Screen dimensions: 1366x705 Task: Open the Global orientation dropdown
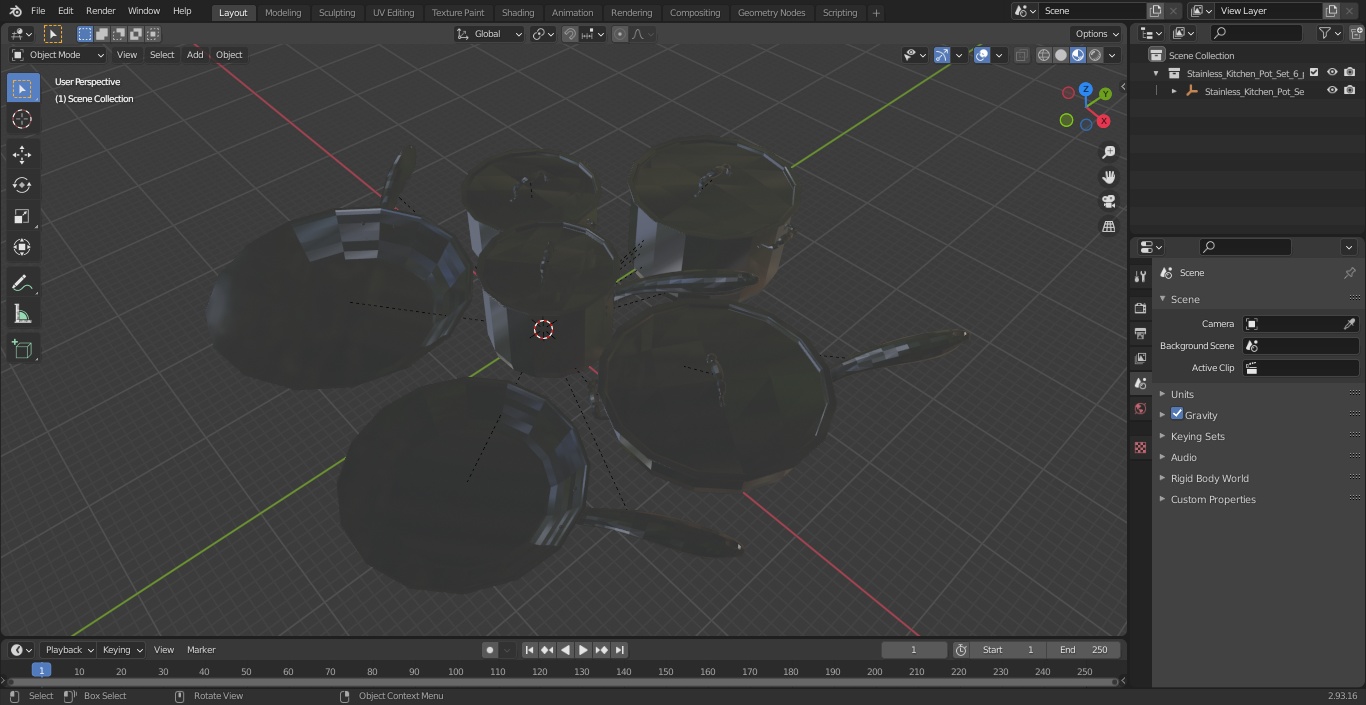[489, 34]
